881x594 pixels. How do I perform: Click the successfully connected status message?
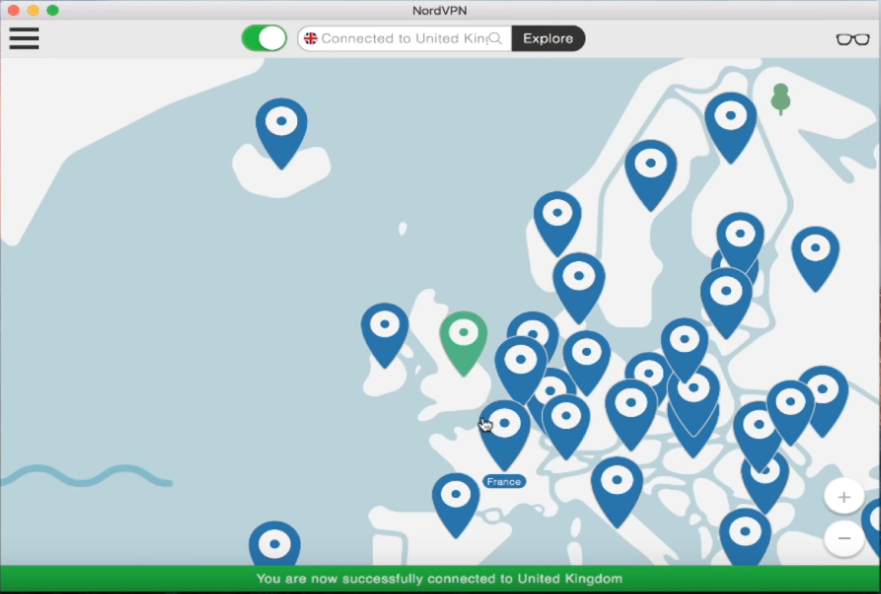[439, 579]
